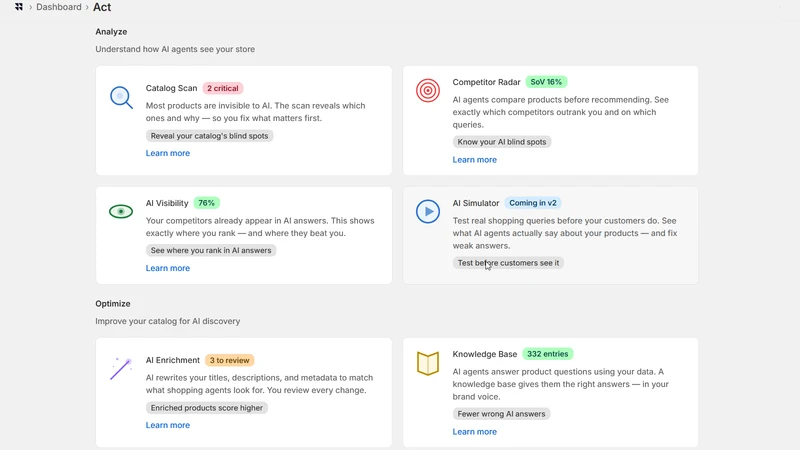Click 'Improve your catalog for AI discovery'
The height and width of the screenshot is (450, 800).
click(167, 321)
